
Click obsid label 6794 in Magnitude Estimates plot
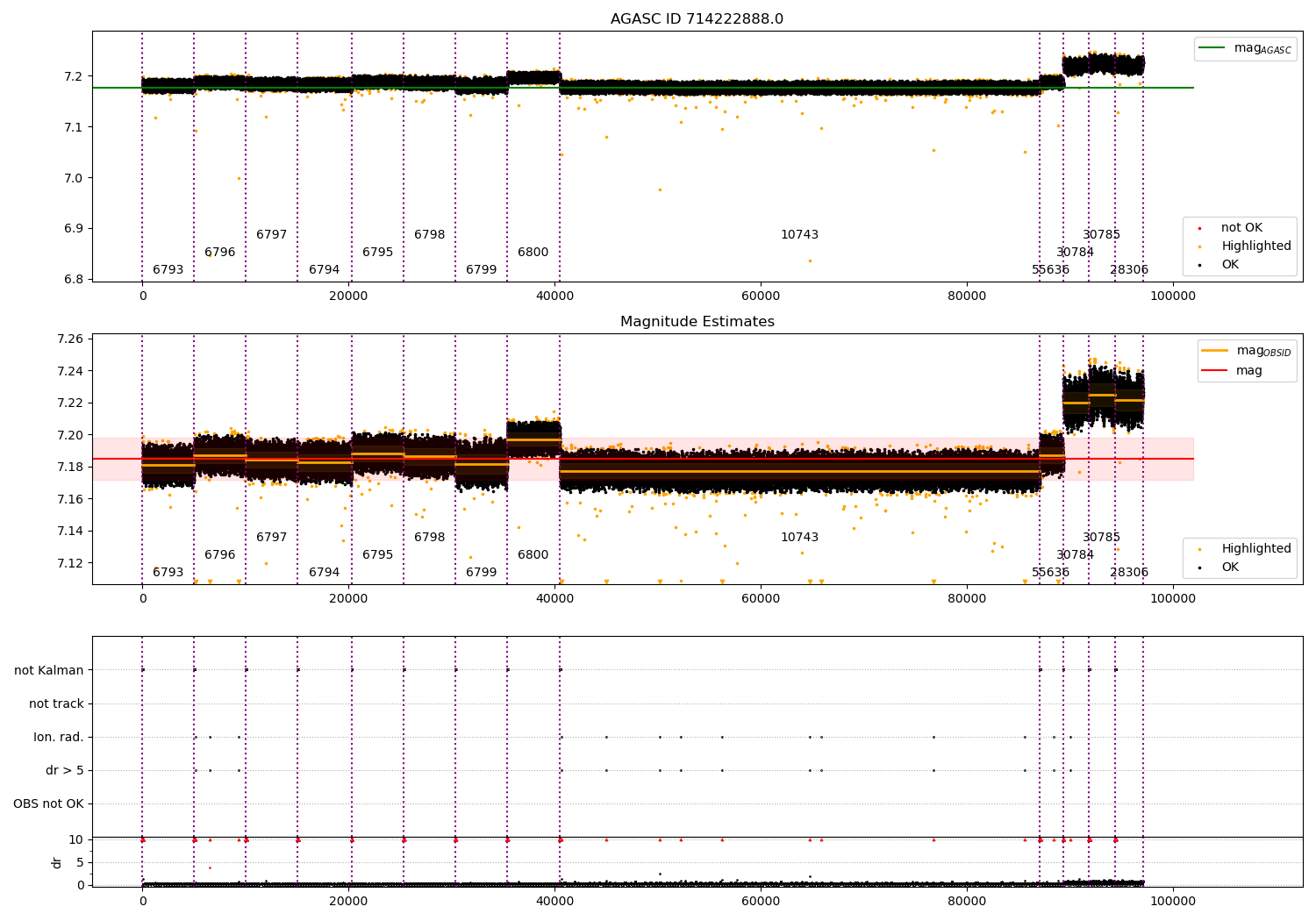point(325,573)
